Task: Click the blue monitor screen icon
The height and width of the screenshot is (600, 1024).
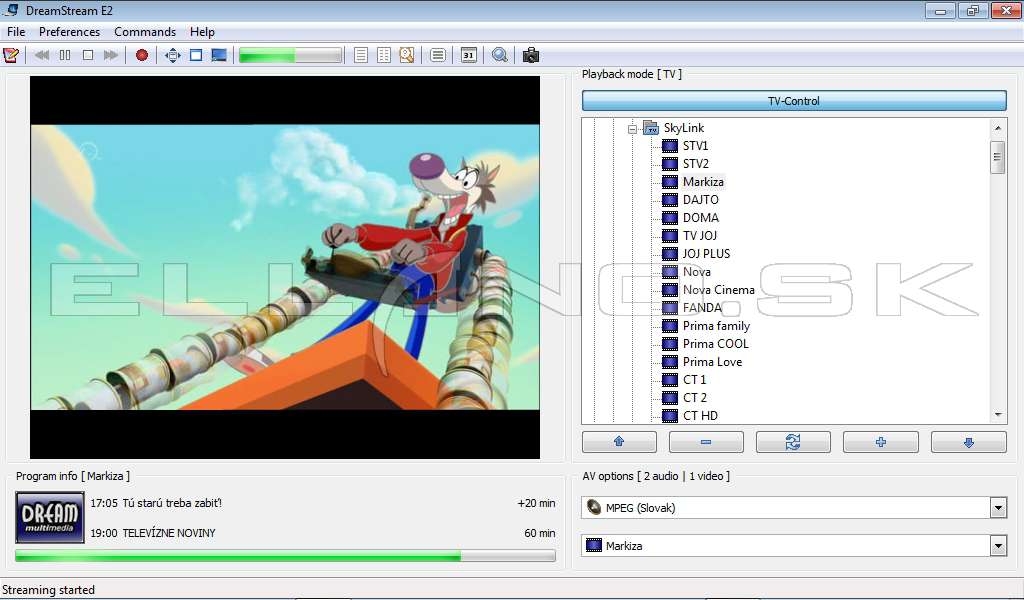Action: 219,55
